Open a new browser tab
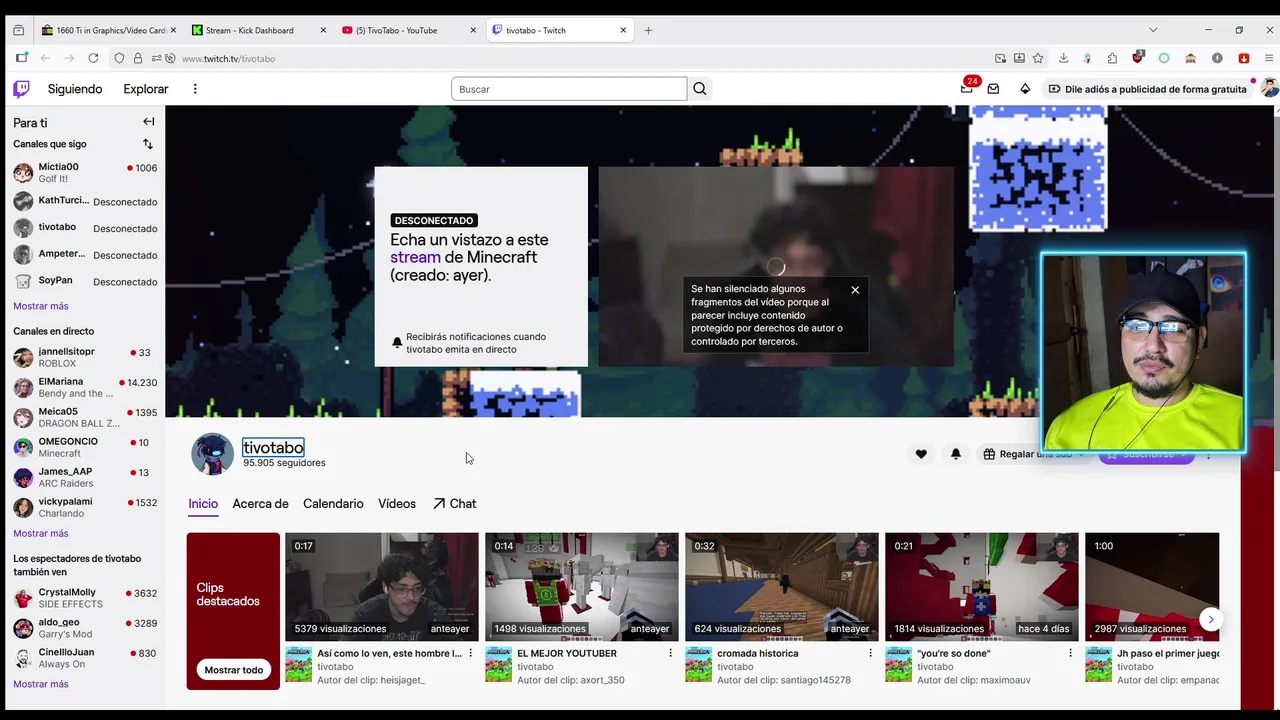1280x720 pixels. (648, 30)
